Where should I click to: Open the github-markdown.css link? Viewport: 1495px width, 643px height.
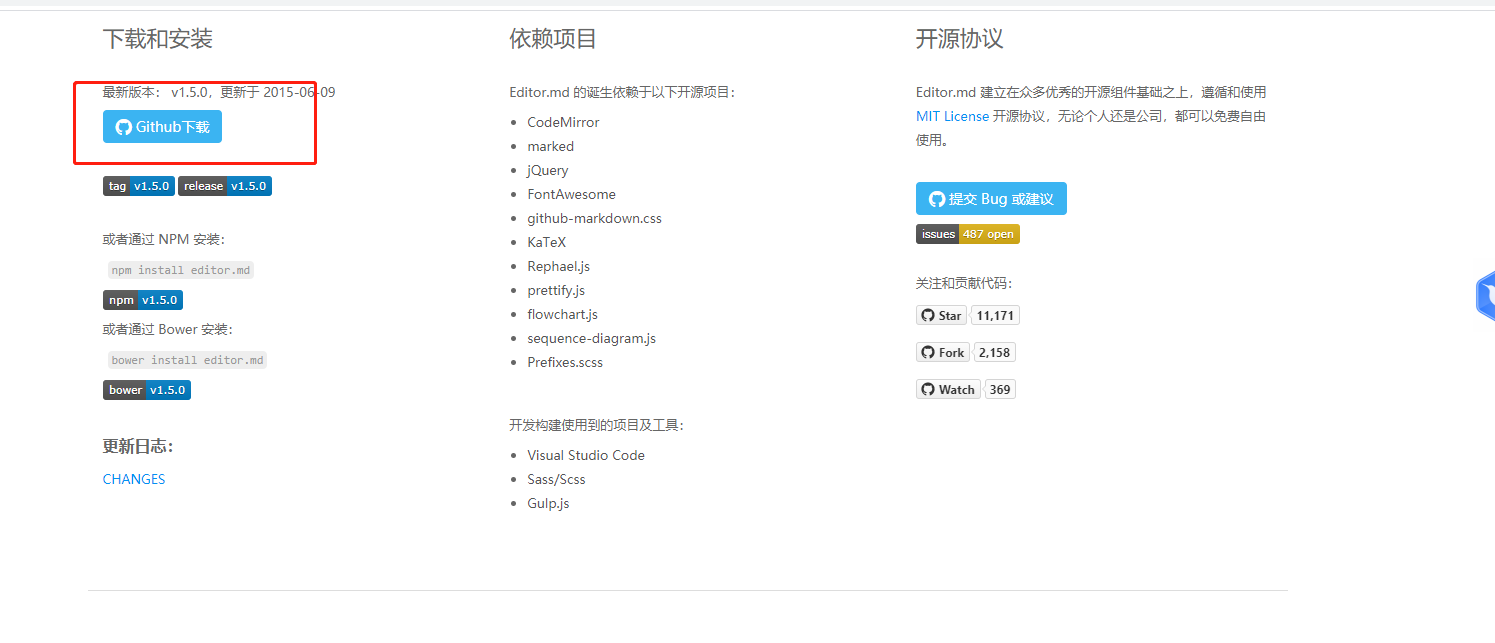click(594, 218)
